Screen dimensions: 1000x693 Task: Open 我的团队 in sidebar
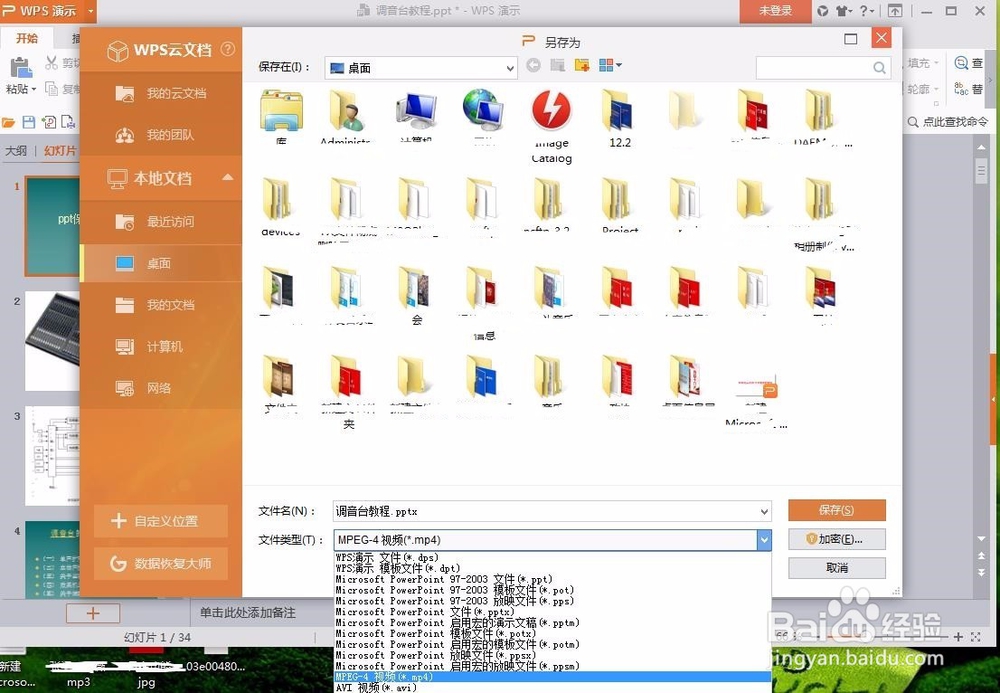[x=161, y=135]
